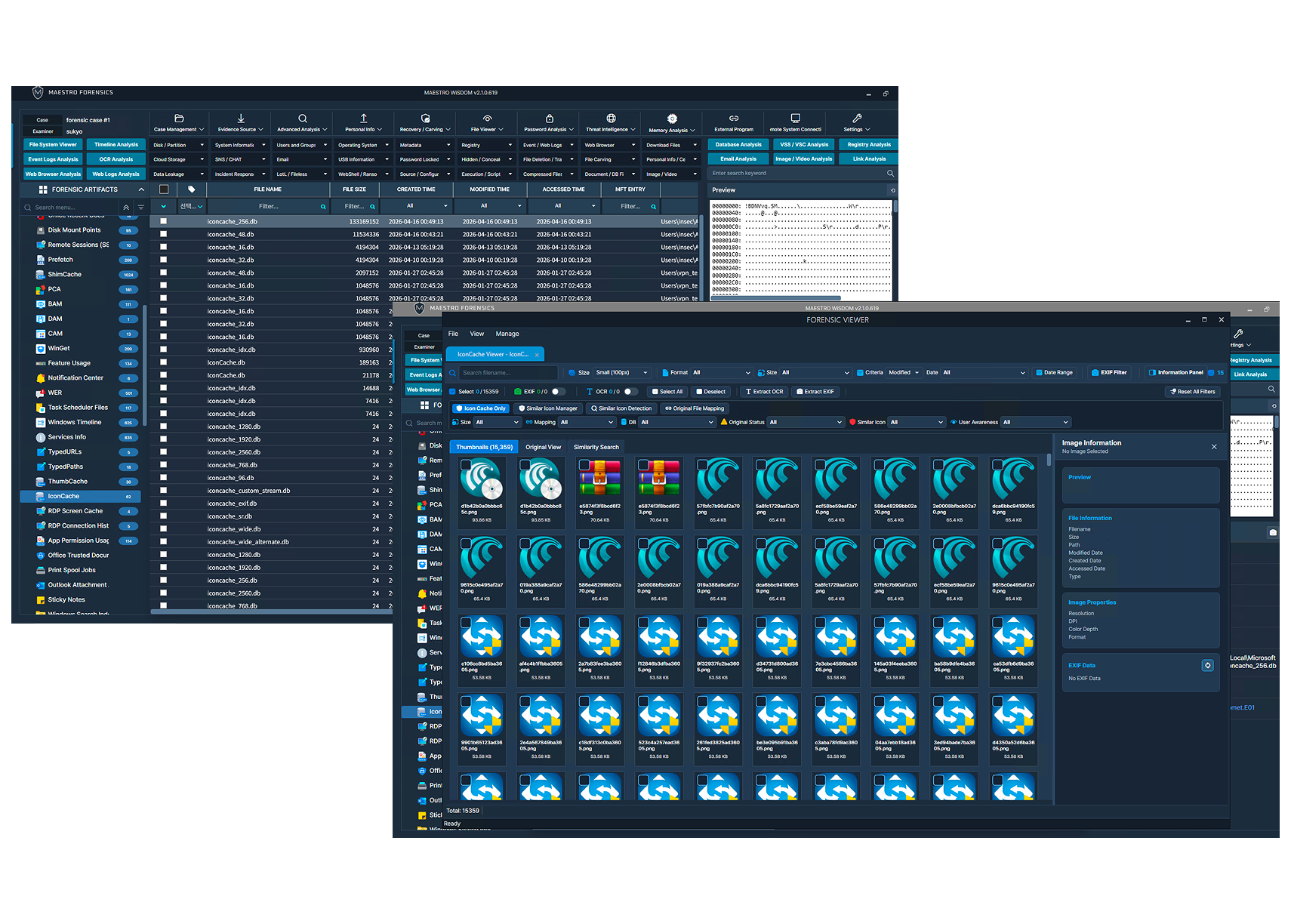Click the Evidence Source download icon
The width and height of the screenshot is (1291, 924).
point(241,119)
